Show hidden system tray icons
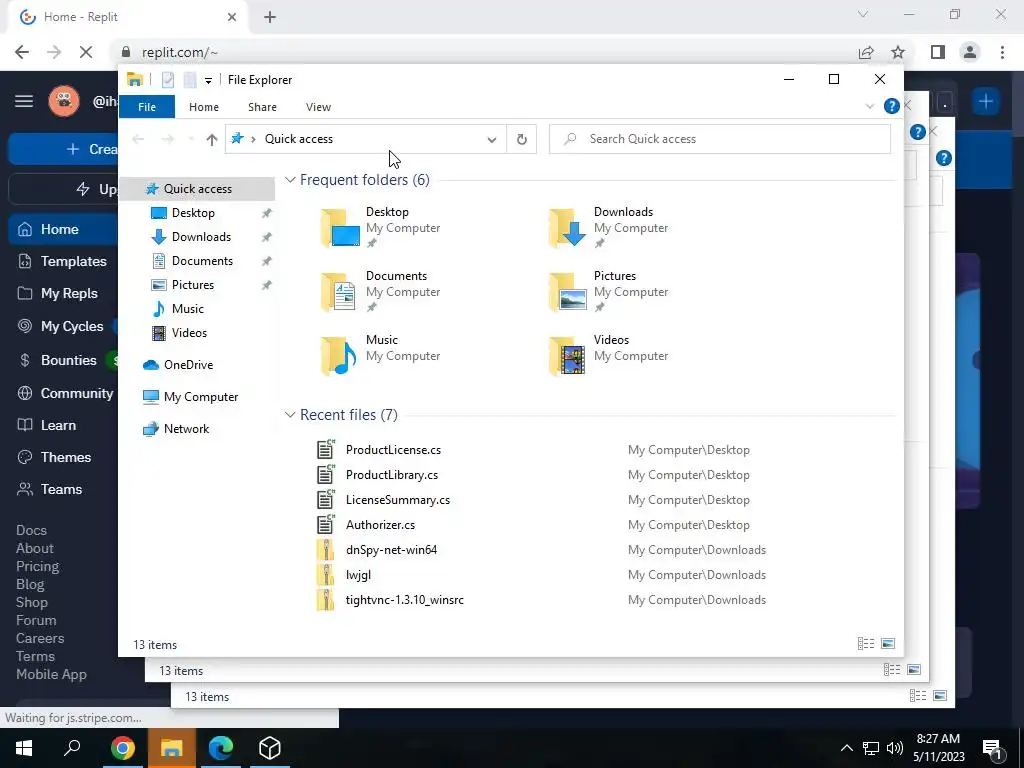Viewport: 1024px width, 768px height. (x=846, y=748)
